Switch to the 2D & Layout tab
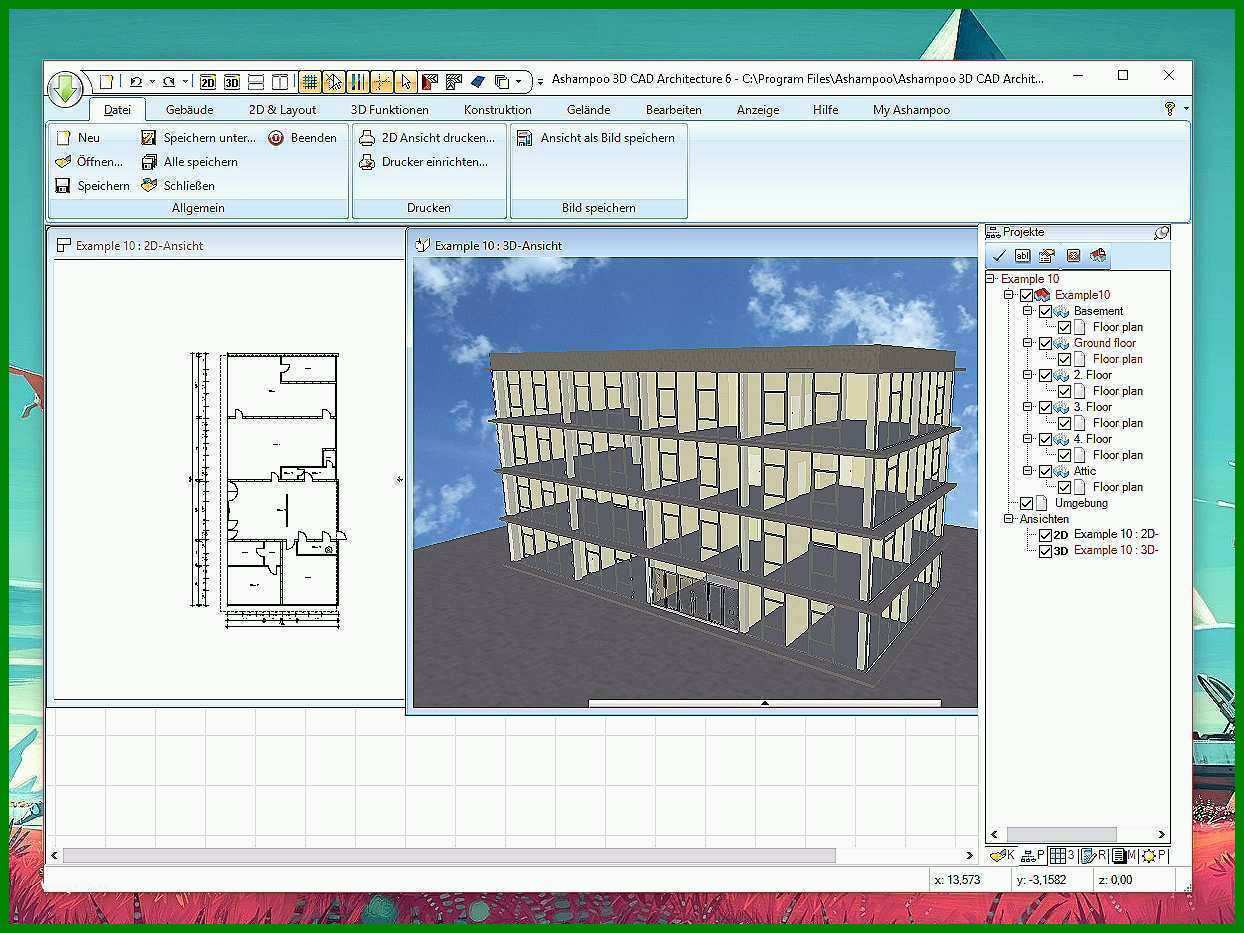 [x=283, y=110]
